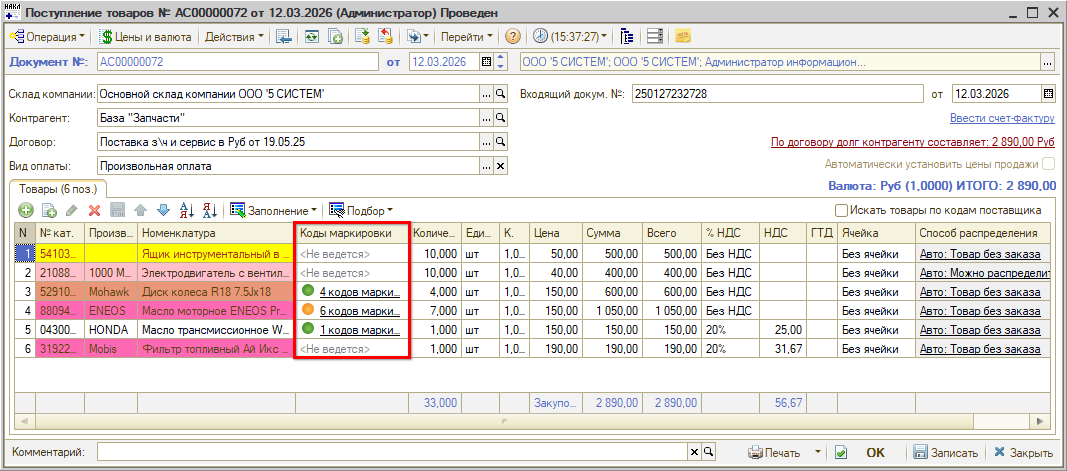Click the green add row icon
The width and height of the screenshot is (1067, 471).
click(25, 210)
